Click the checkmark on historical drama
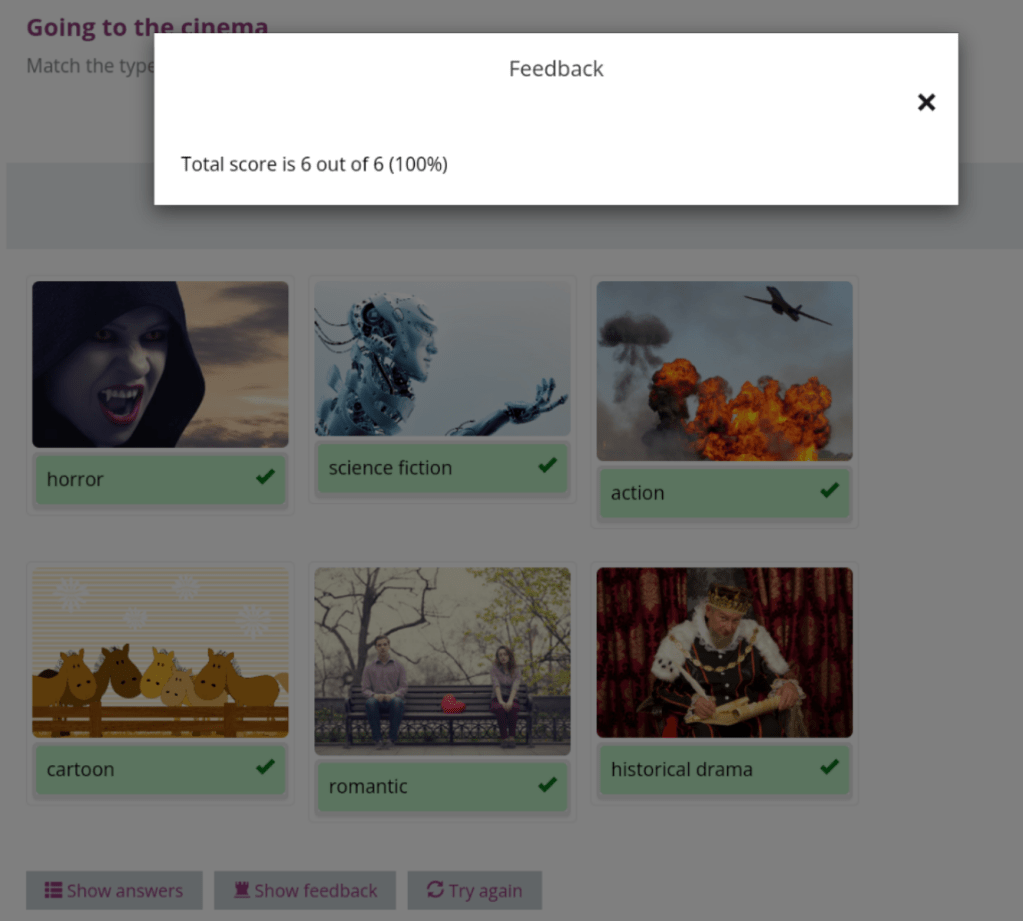Image resolution: width=1023 pixels, height=921 pixels. (x=829, y=768)
